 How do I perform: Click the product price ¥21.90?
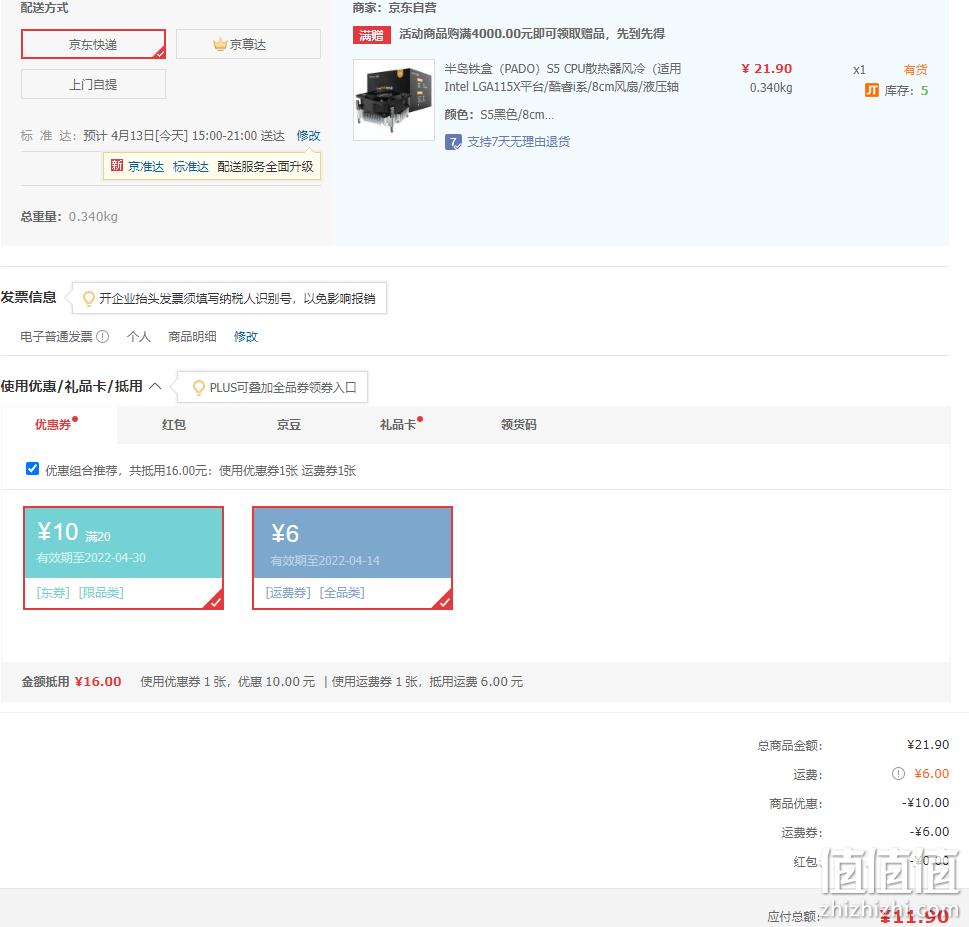766,69
